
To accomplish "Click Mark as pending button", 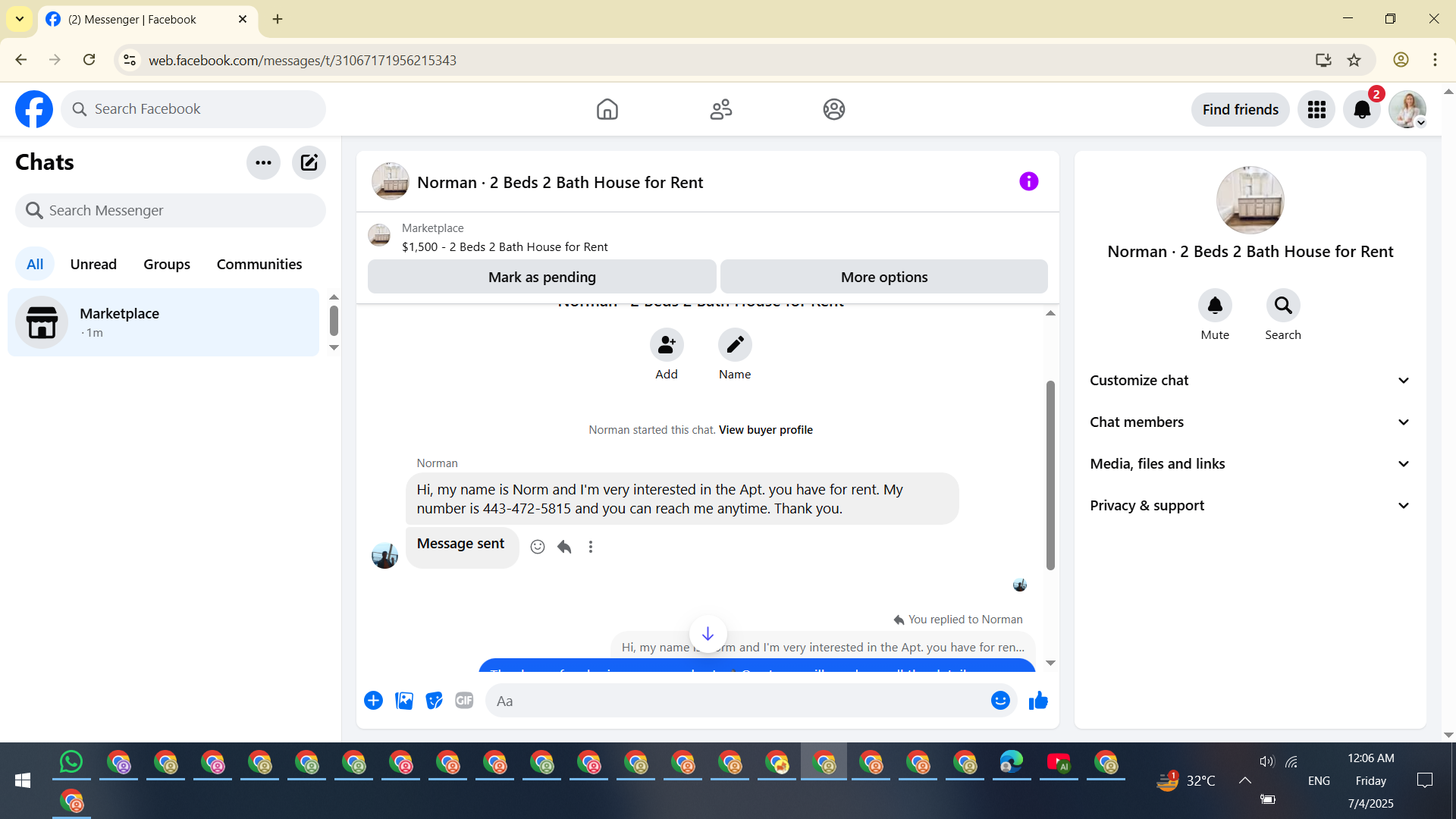I will [x=541, y=277].
